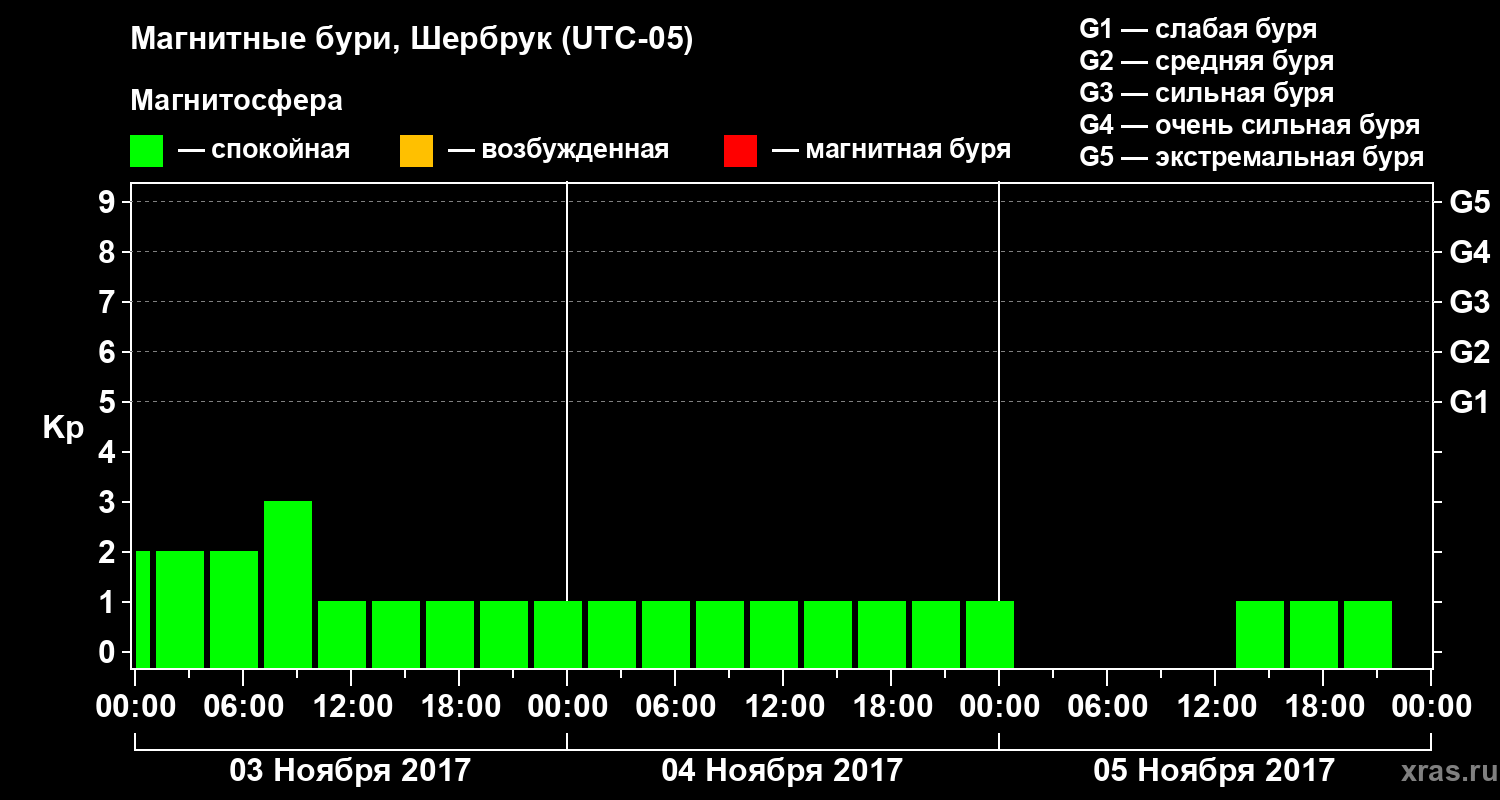The image size is (1500, 800).
Task: Click the orange 'возбужденная' legend swatch
Action: click(416, 150)
